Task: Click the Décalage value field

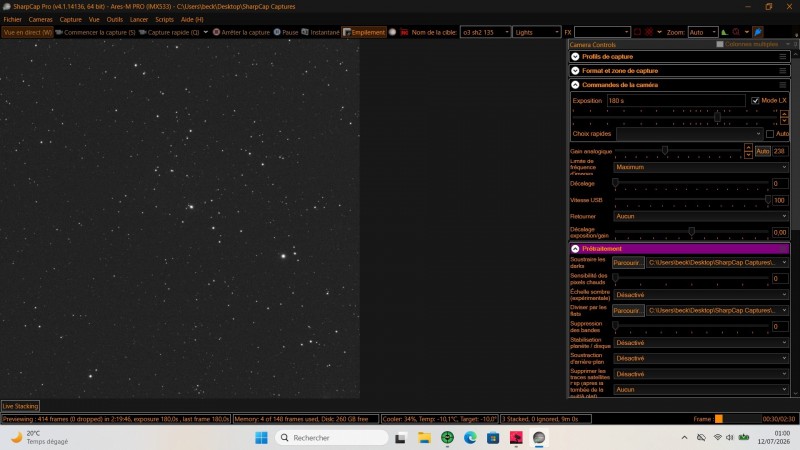Action: 780,184
